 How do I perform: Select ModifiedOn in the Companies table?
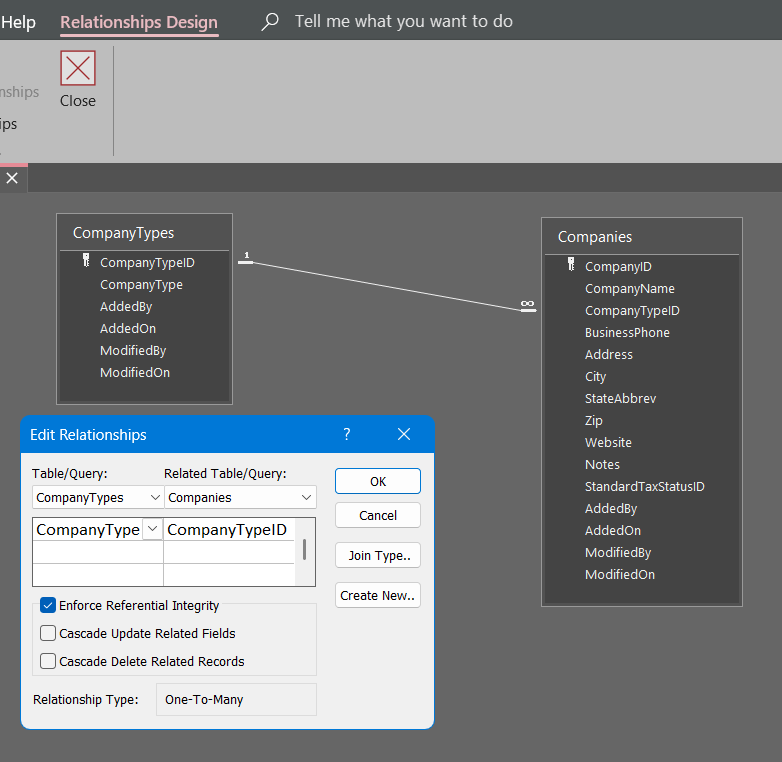click(620, 574)
